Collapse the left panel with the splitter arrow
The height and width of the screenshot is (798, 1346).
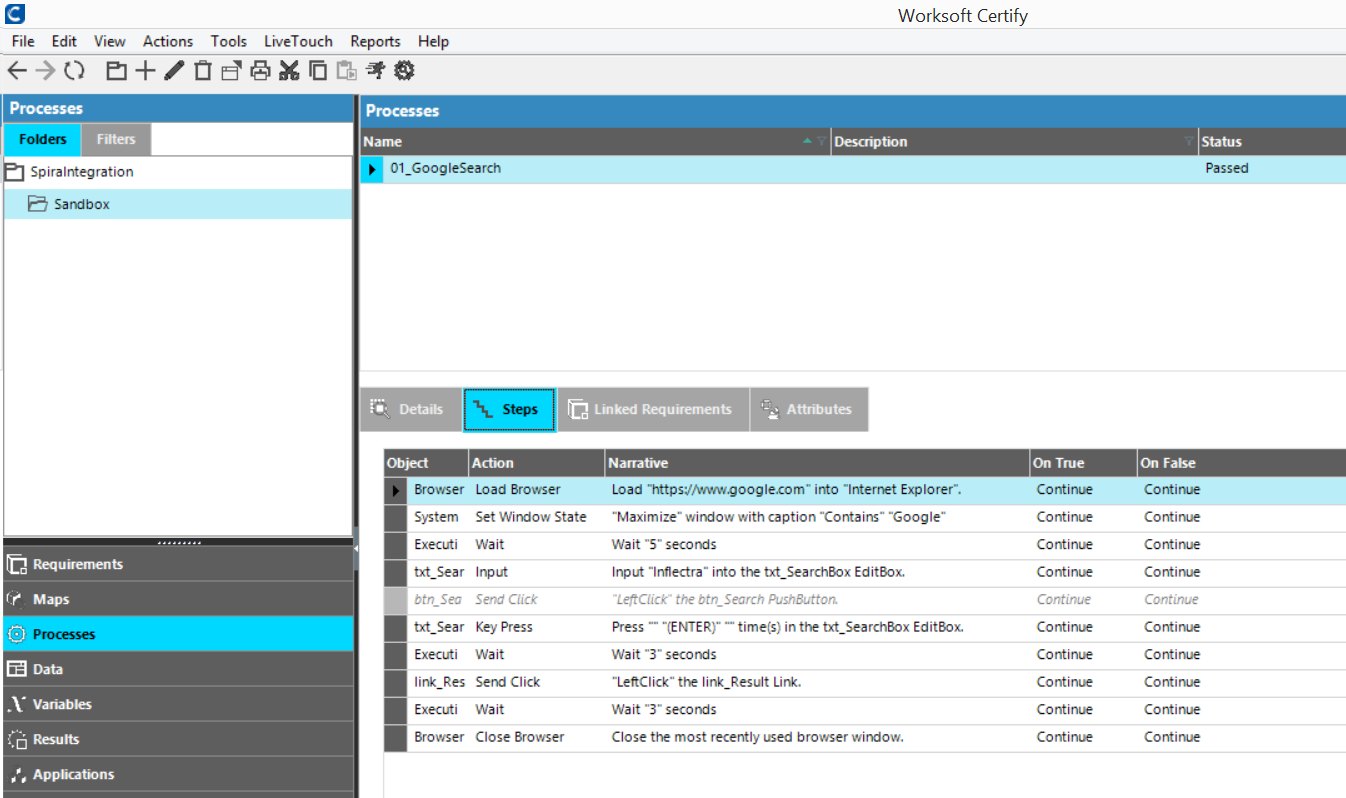click(356, 549)
